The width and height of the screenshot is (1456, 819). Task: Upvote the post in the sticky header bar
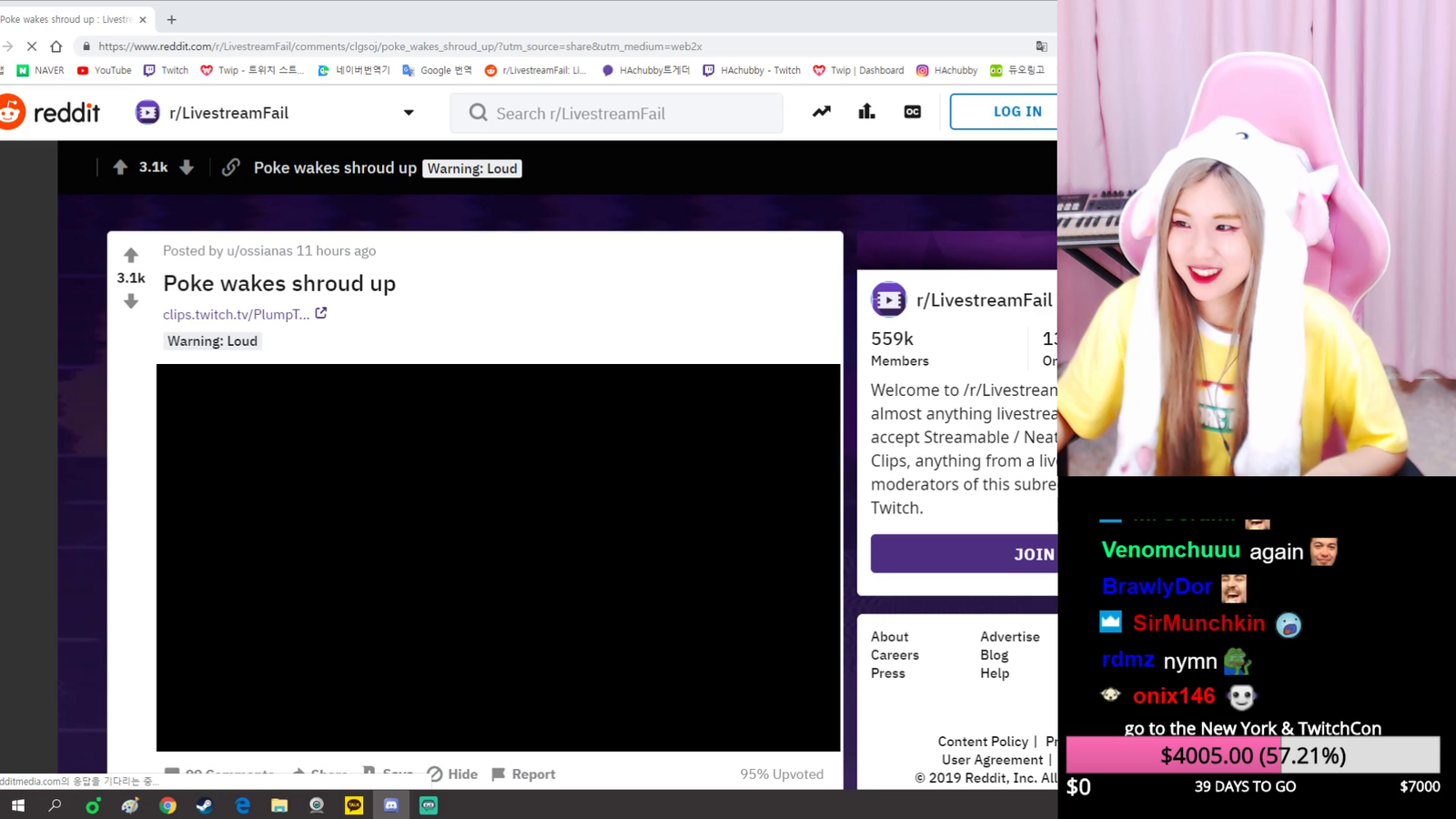(120, 167)
